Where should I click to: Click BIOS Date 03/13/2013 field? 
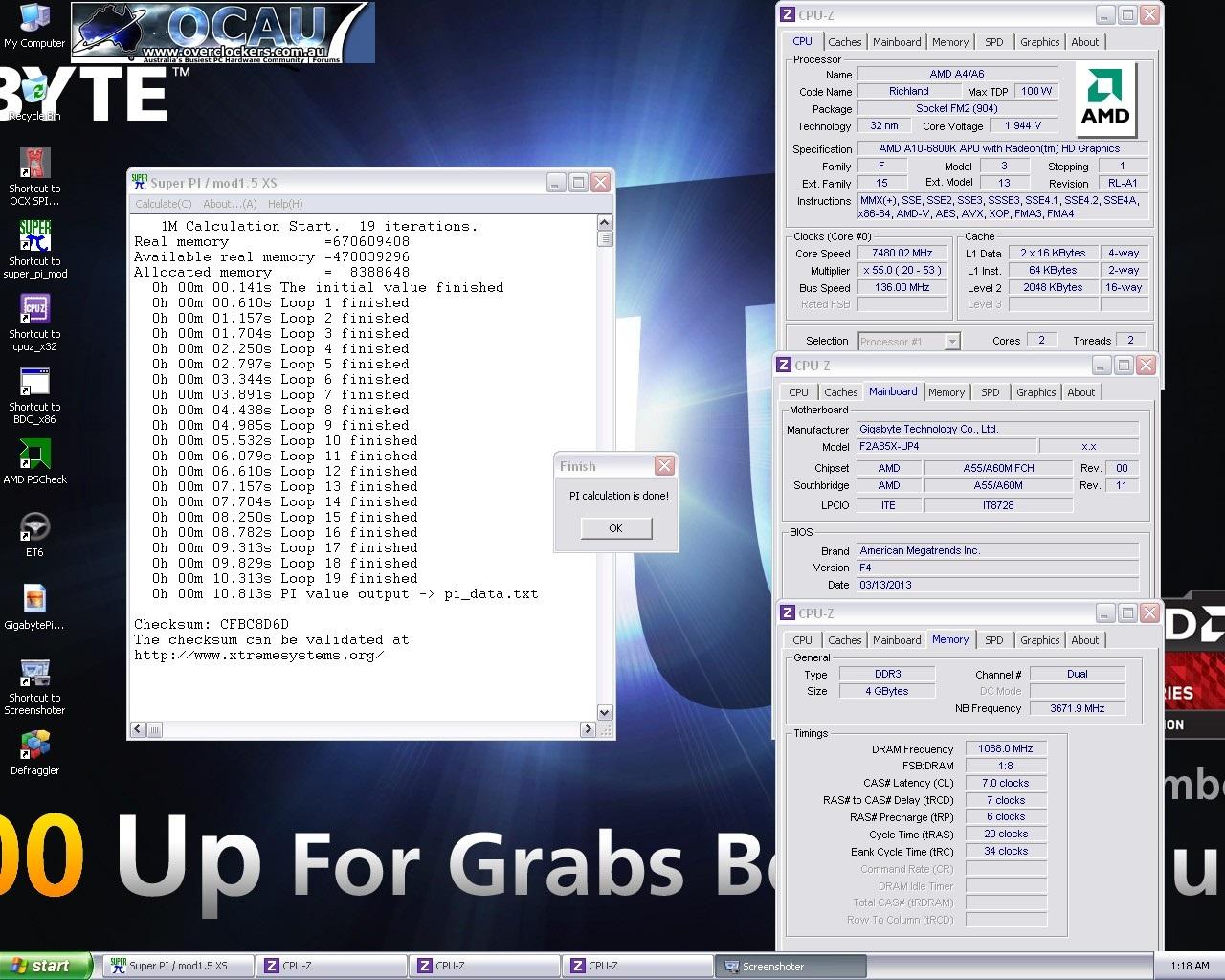pyautogui.click(x=998, y=585)
